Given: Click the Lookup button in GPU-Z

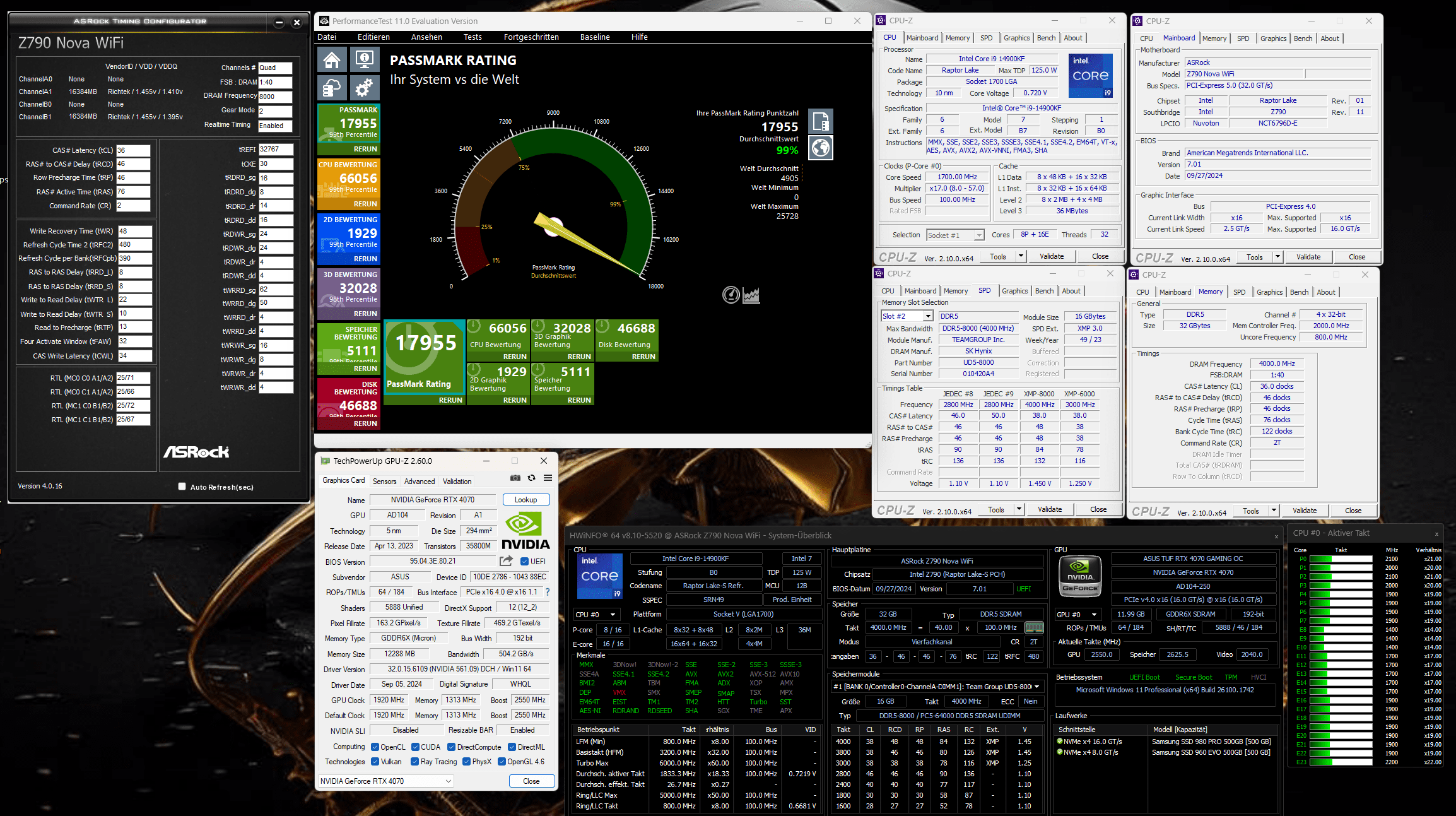Looking at the screenshot, I should (525, 499).
